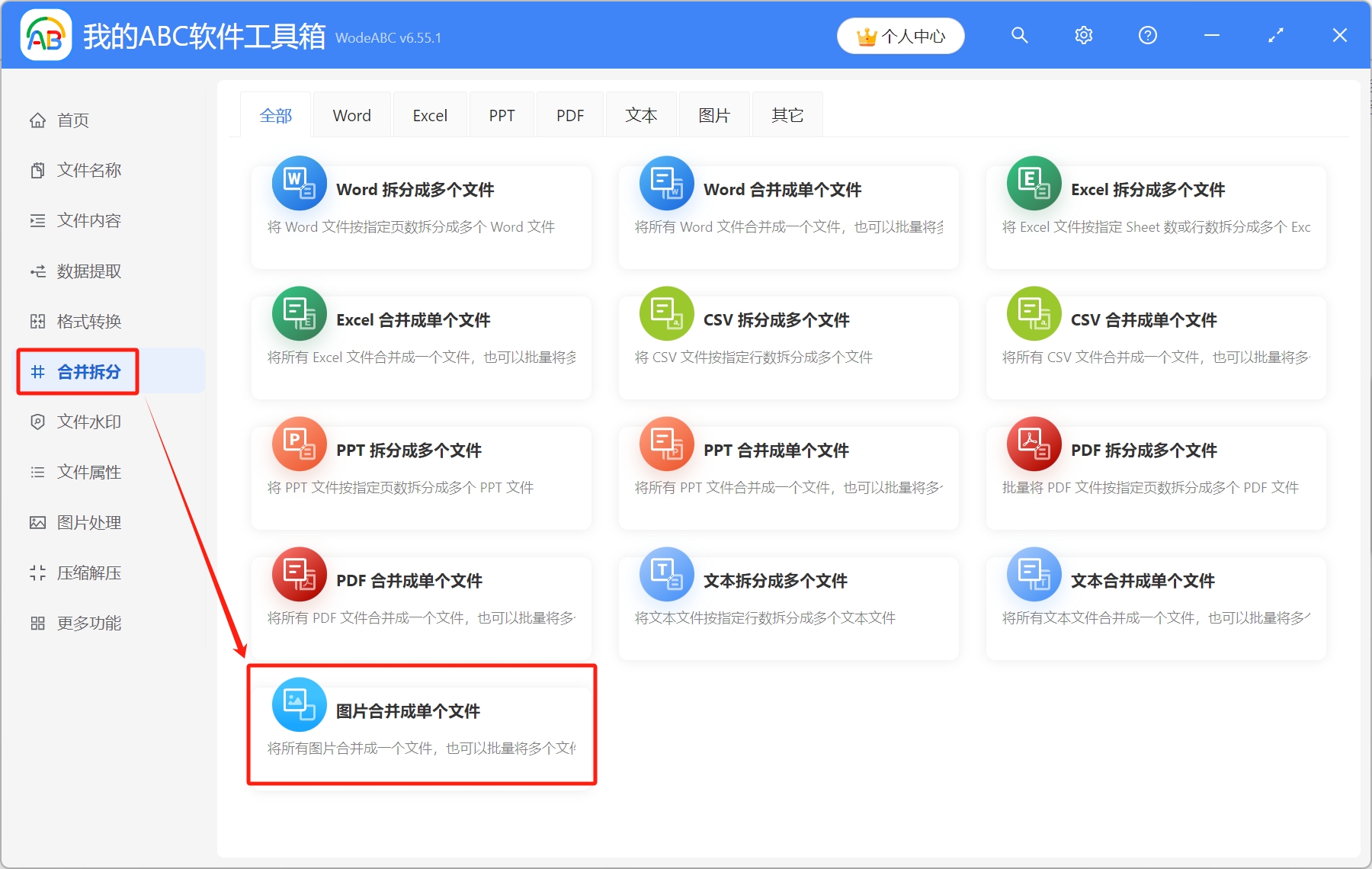Open the 文件内容 sidebar section
Image resolution: width=1372 pixels, height=869 pixels.
[x=88, y=220]
